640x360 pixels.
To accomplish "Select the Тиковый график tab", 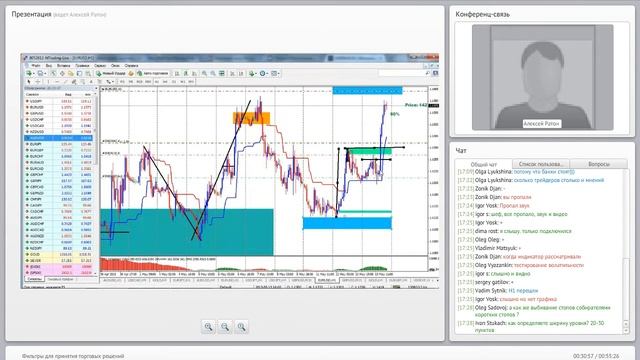I will pos(60,279).
